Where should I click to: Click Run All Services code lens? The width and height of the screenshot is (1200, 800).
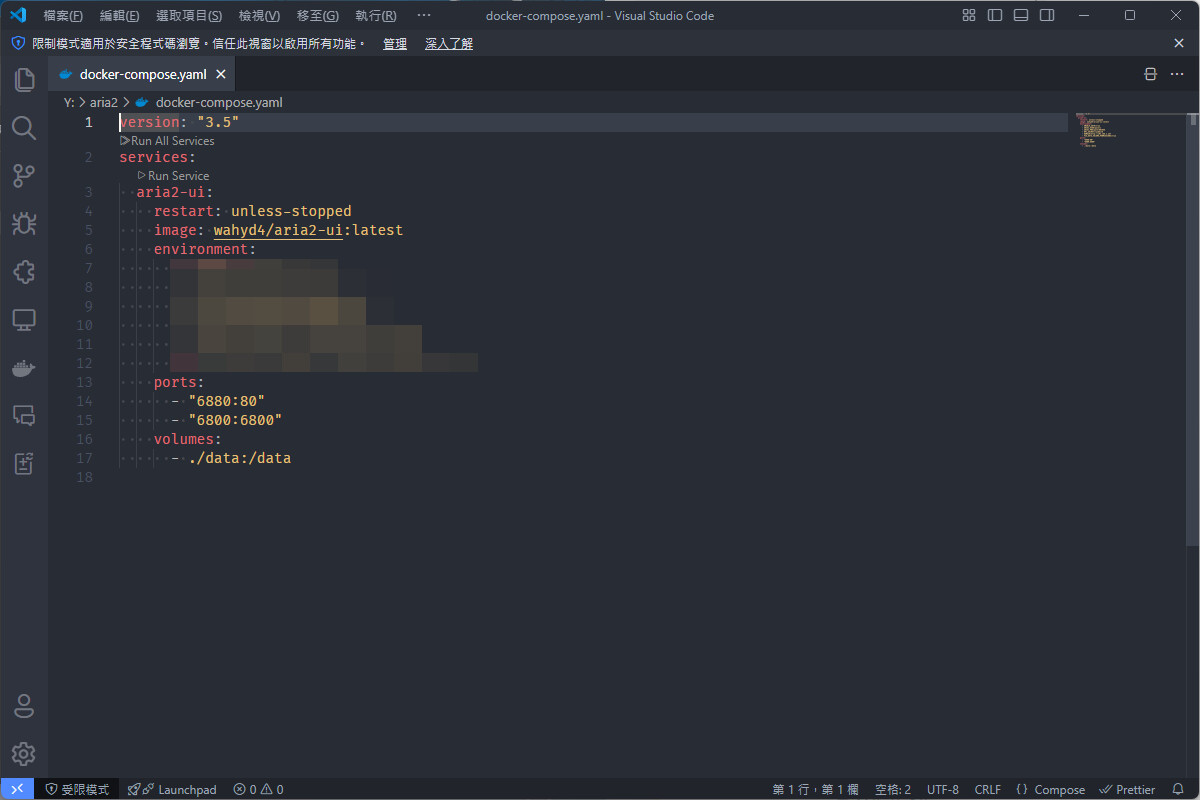[172, 141]
